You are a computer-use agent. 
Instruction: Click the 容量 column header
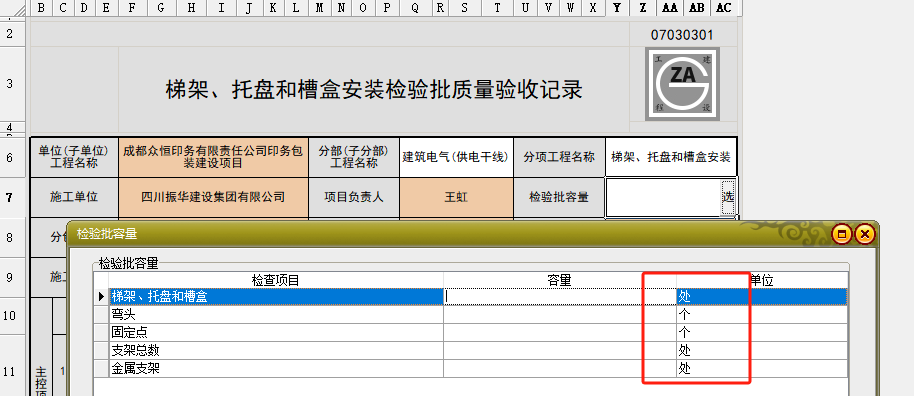pyautogui.click(x=560, y=280)
